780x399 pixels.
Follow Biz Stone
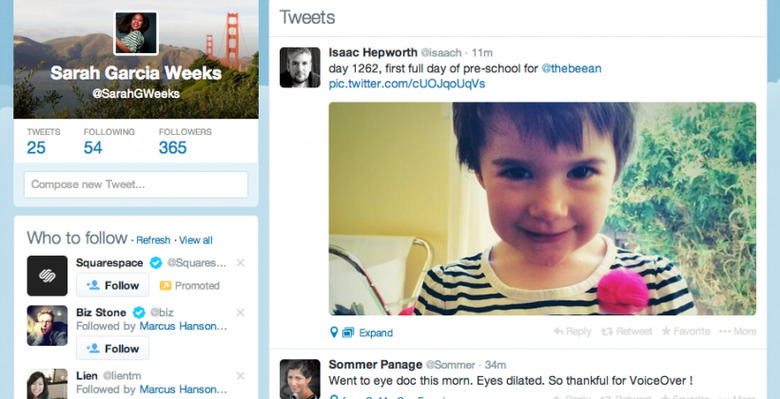point(112,348)
